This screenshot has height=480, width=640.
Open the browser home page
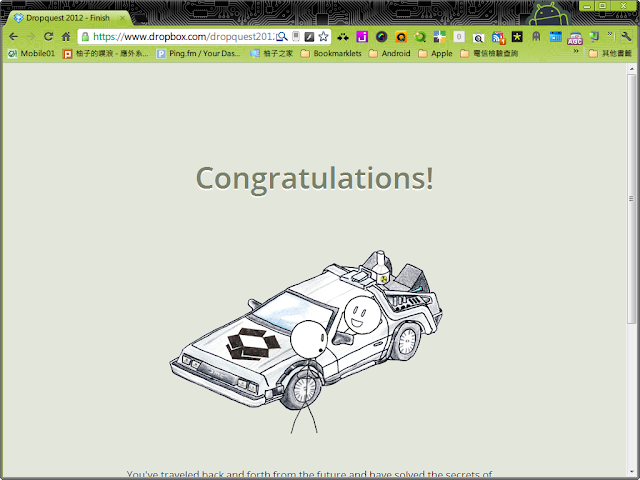pyautogui.click(x=66, y=37)
